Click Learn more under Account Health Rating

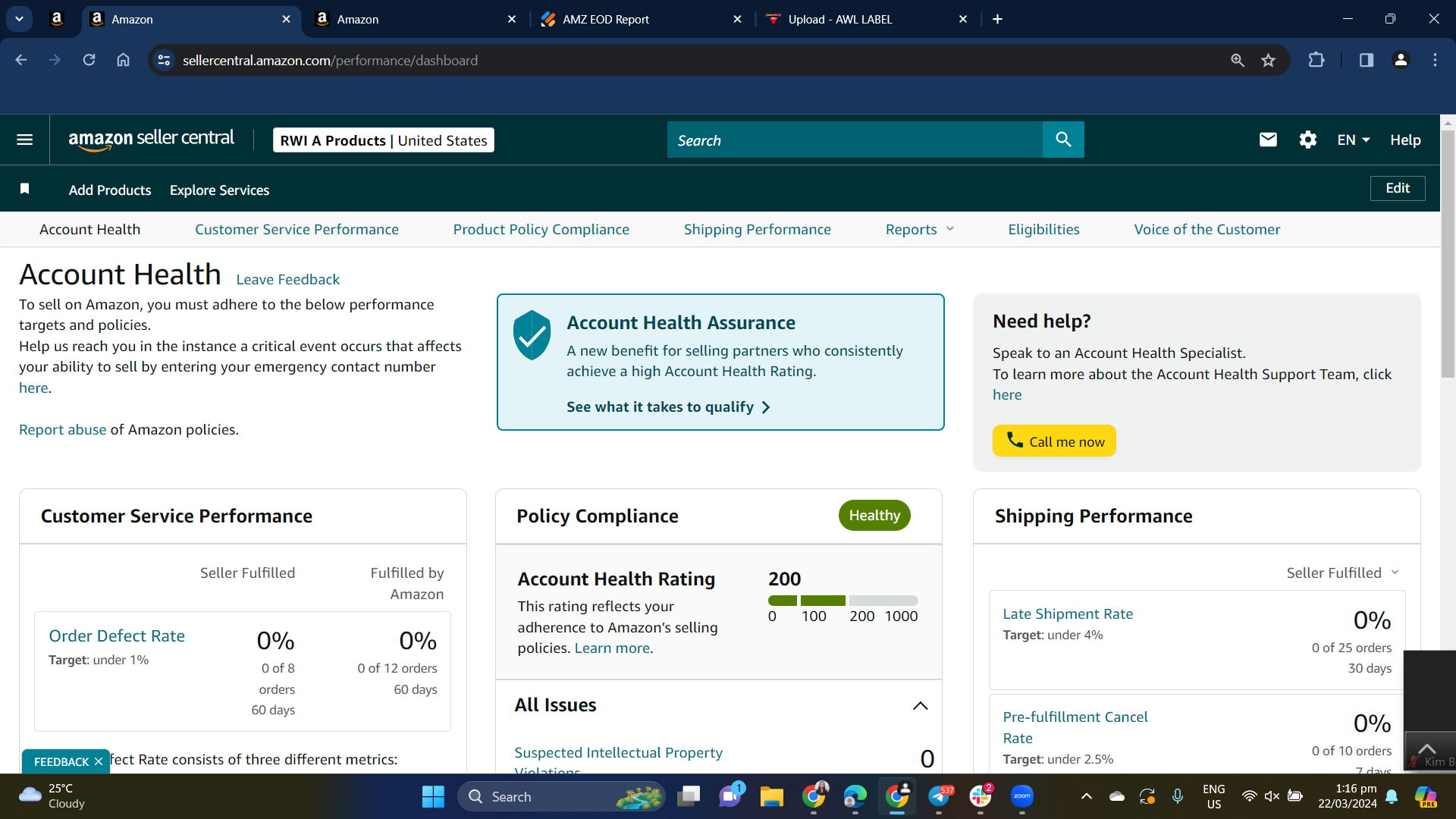point(612,648)
